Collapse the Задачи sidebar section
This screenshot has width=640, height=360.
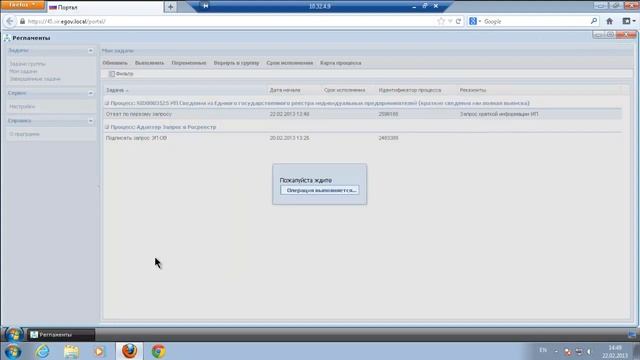91,51
